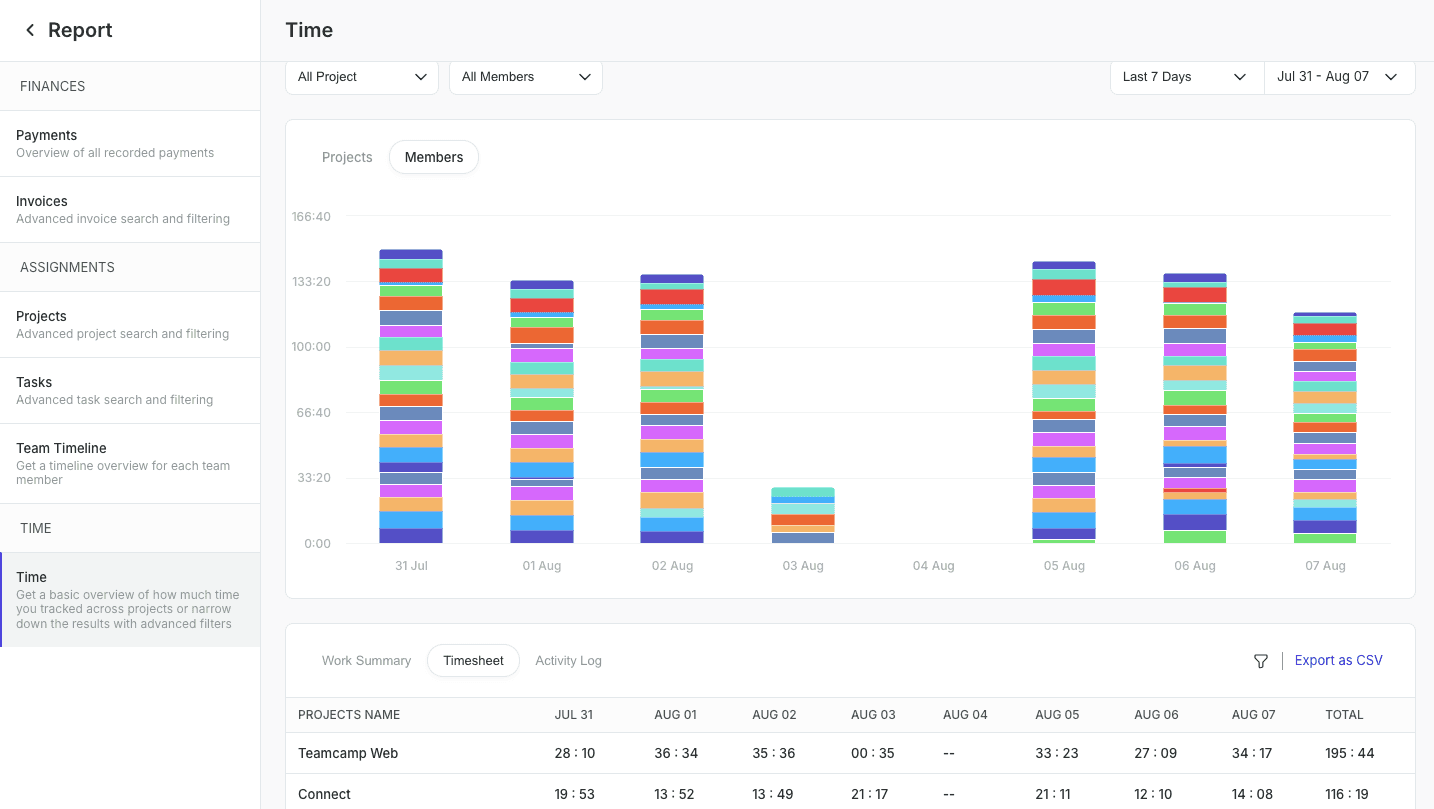1434x809 pixels.
Task: Click Connect Aug 07 value 14 : 08
Action: (1254, 794)
